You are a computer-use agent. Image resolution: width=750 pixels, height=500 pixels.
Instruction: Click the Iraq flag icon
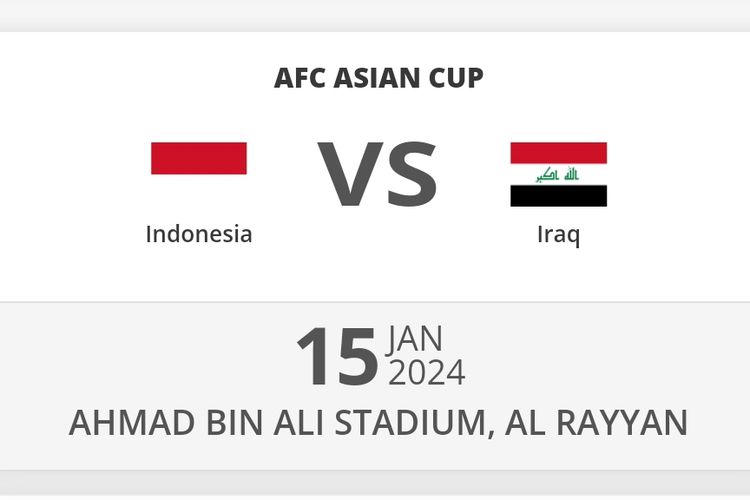[559, 174]
